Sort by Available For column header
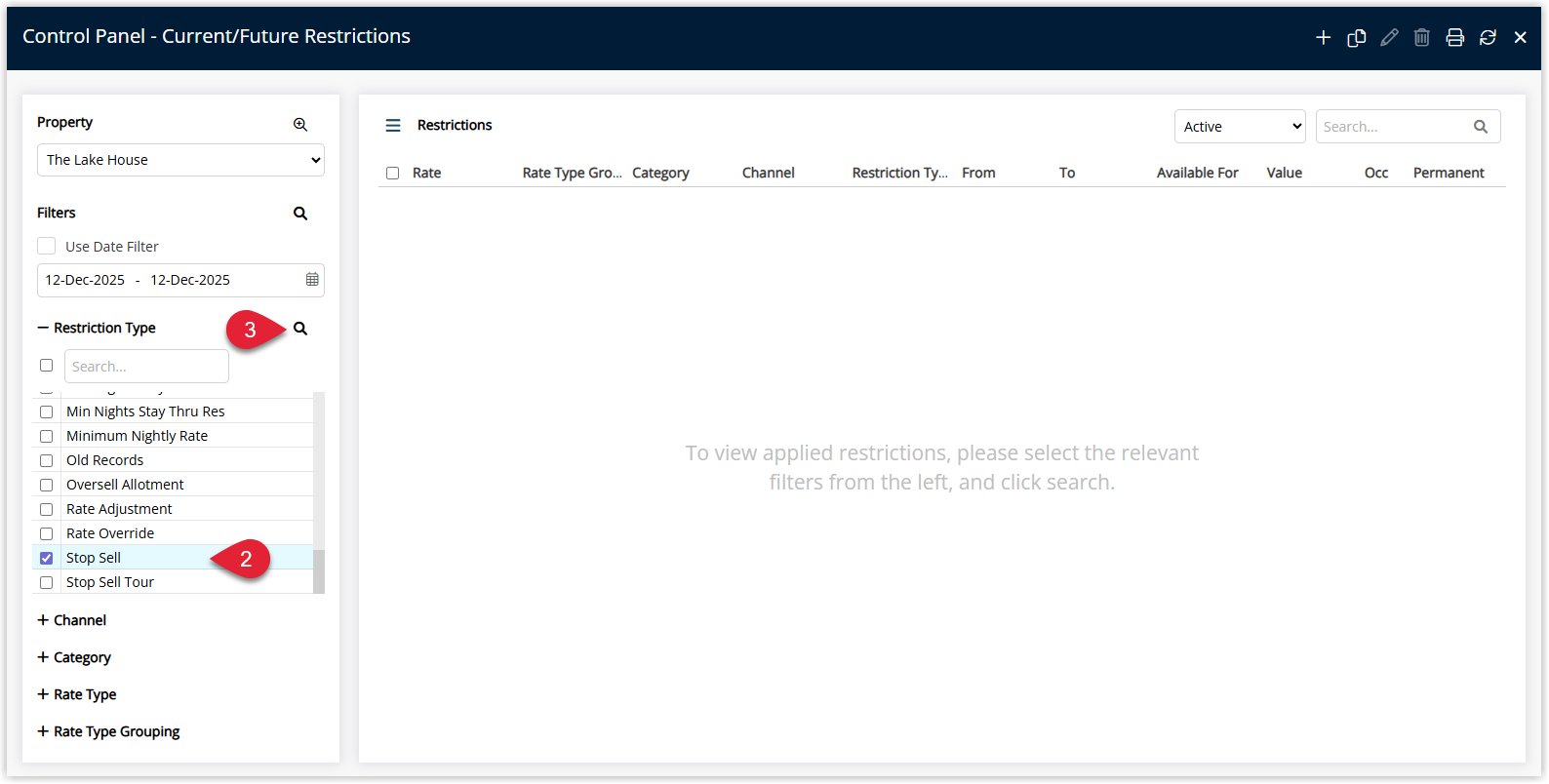This screenshot has width=1549, height=784. (x=1197, y=173)
